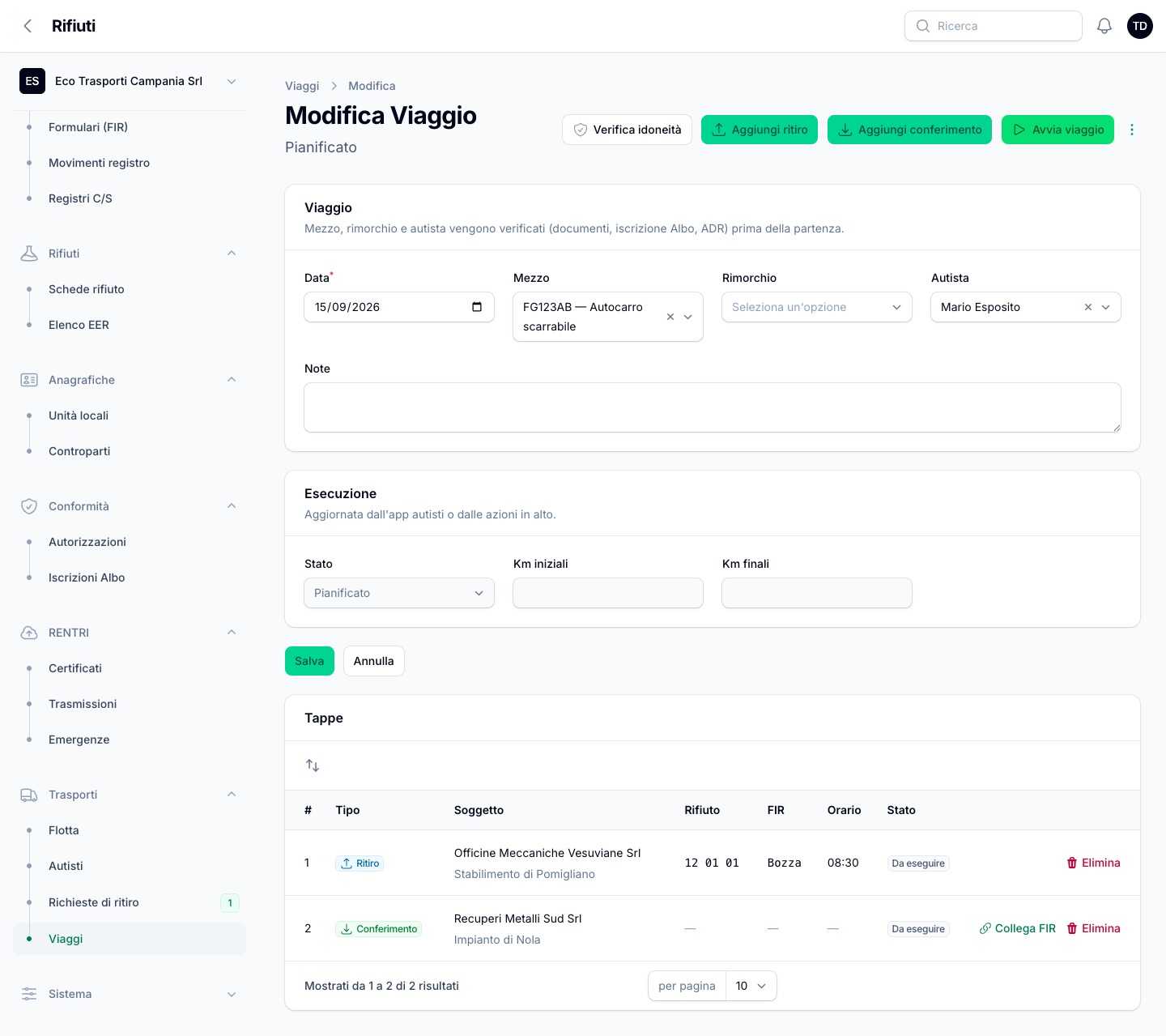Click the search magnifier icon
The width and height of the screenshot is (1166, 1036).
(923, 26)
